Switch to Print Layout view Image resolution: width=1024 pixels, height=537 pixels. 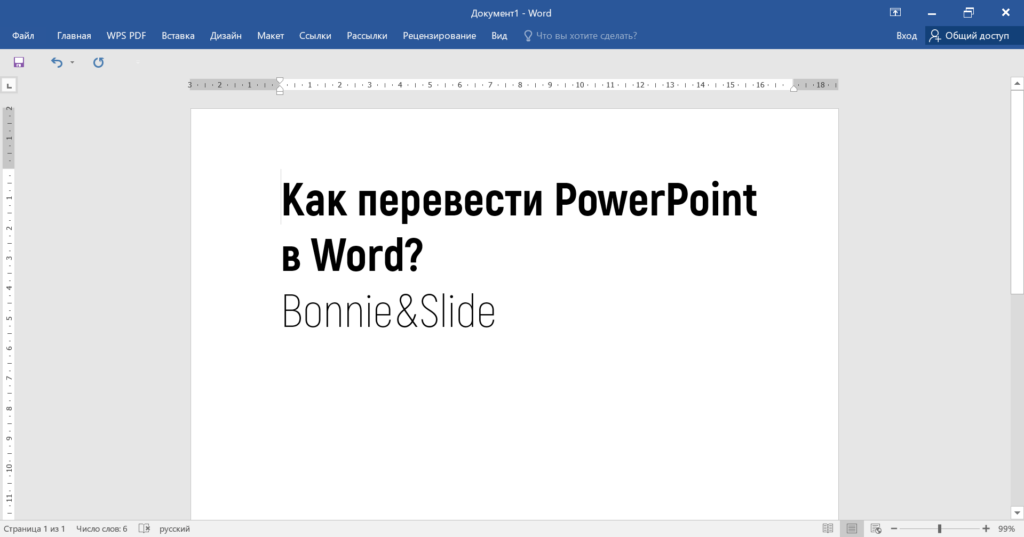coord(852,529)
